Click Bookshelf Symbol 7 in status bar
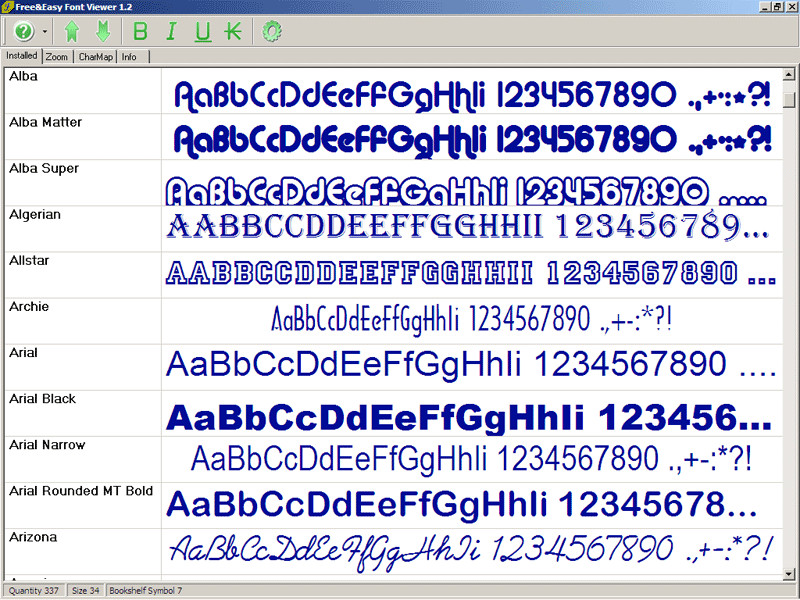 click(145, 591)
